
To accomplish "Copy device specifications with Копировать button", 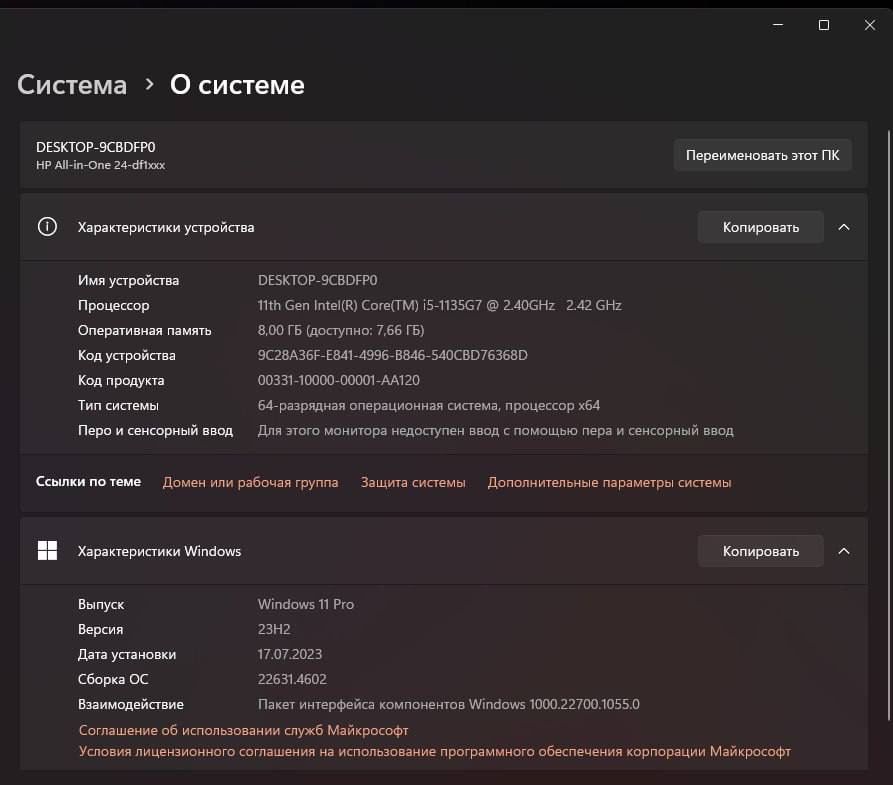I will [x=761, y=227].
